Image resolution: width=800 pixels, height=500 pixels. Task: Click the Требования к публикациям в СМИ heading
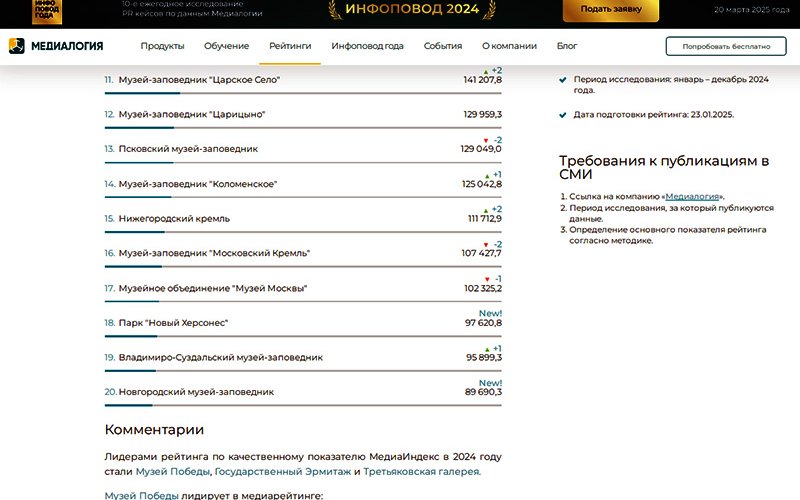(664, 167)
